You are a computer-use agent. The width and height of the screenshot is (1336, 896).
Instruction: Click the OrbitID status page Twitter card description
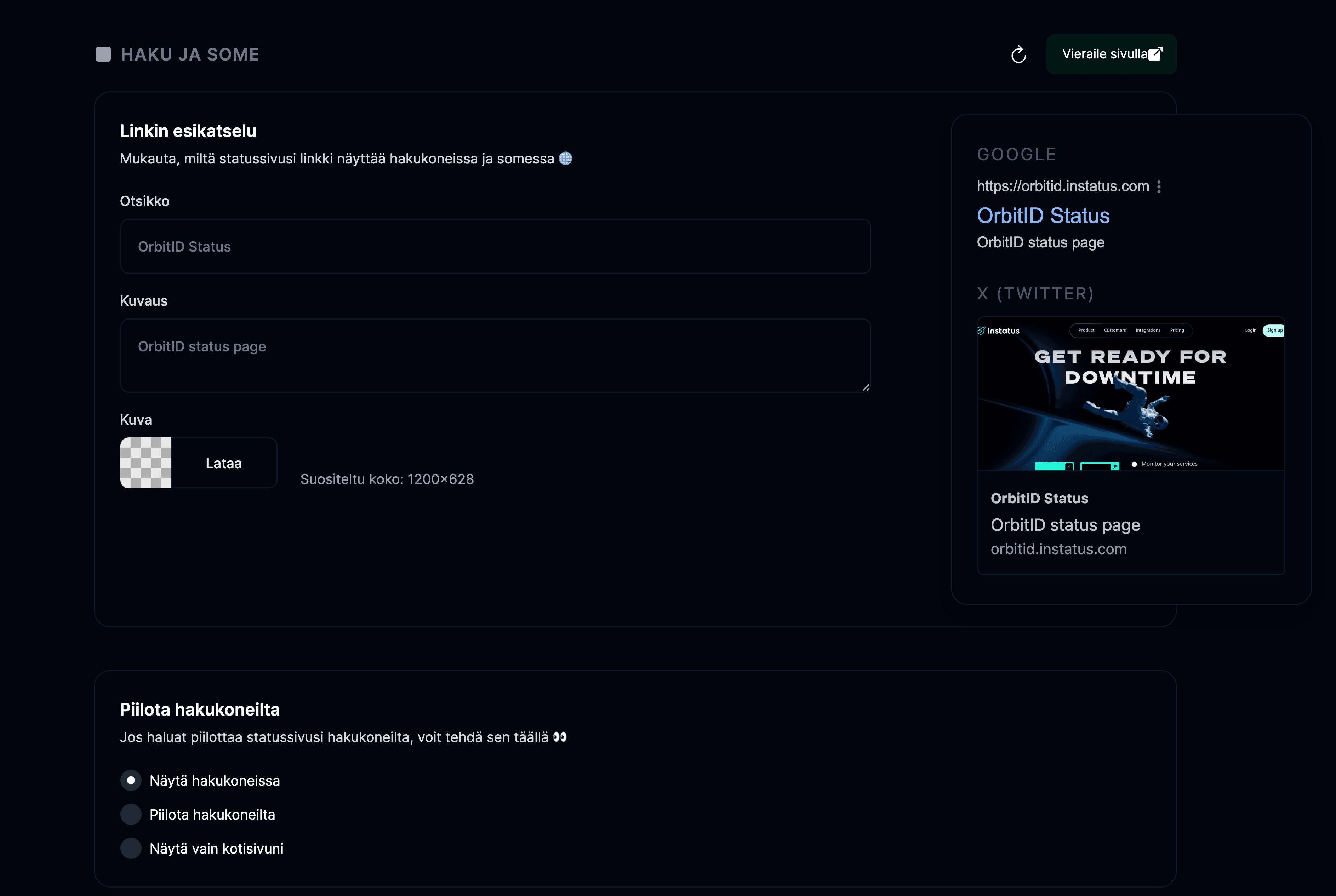pyautogui.click(x=1065, y=525)
